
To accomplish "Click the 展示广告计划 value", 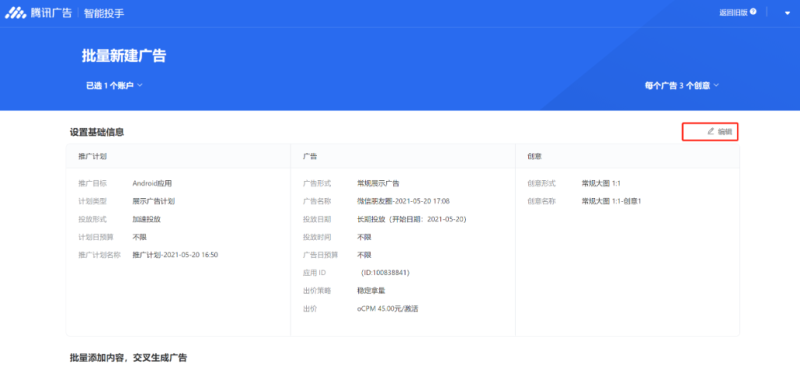I will pyautogui.click(x=153, y=201).
